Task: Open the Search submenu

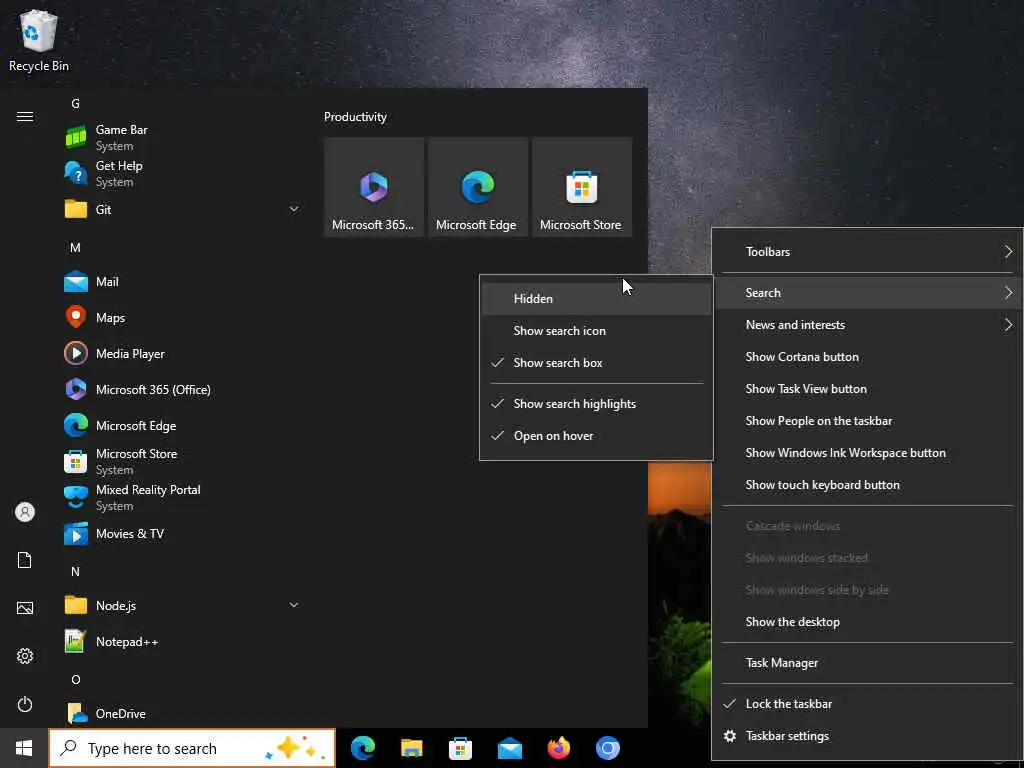Action: 867,293
